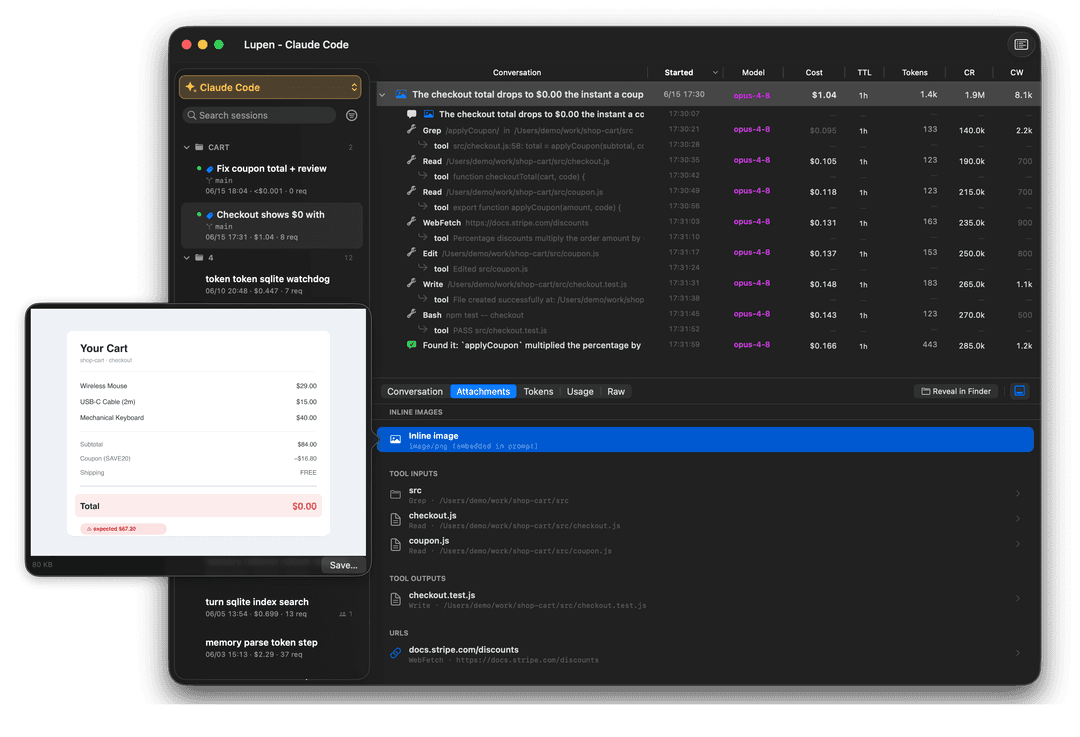
Task: Click the image icon of the top conversation row
Action: pos(401,94)
